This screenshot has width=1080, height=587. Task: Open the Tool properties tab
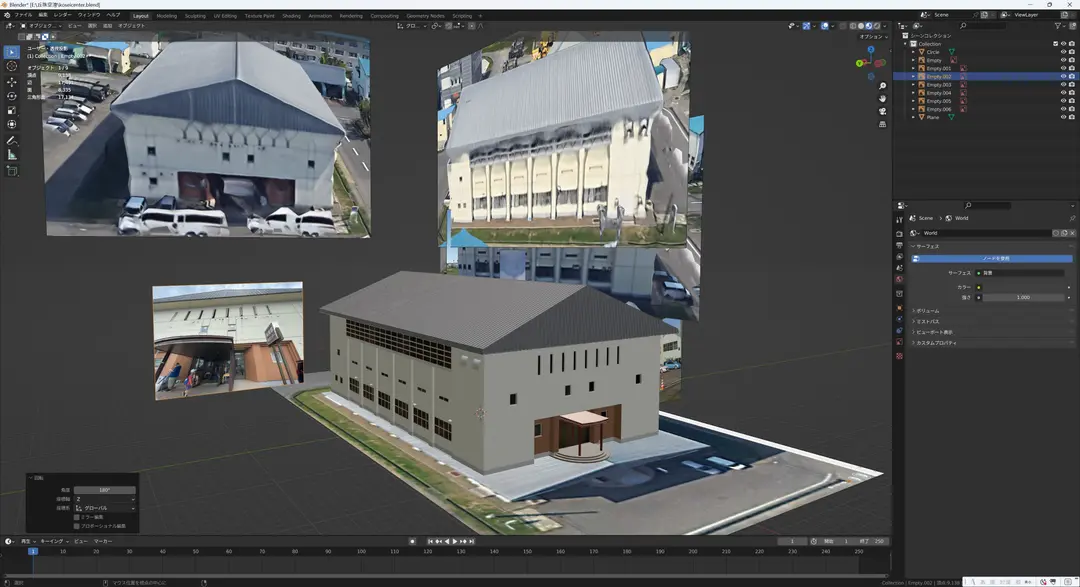click(900, 220)
